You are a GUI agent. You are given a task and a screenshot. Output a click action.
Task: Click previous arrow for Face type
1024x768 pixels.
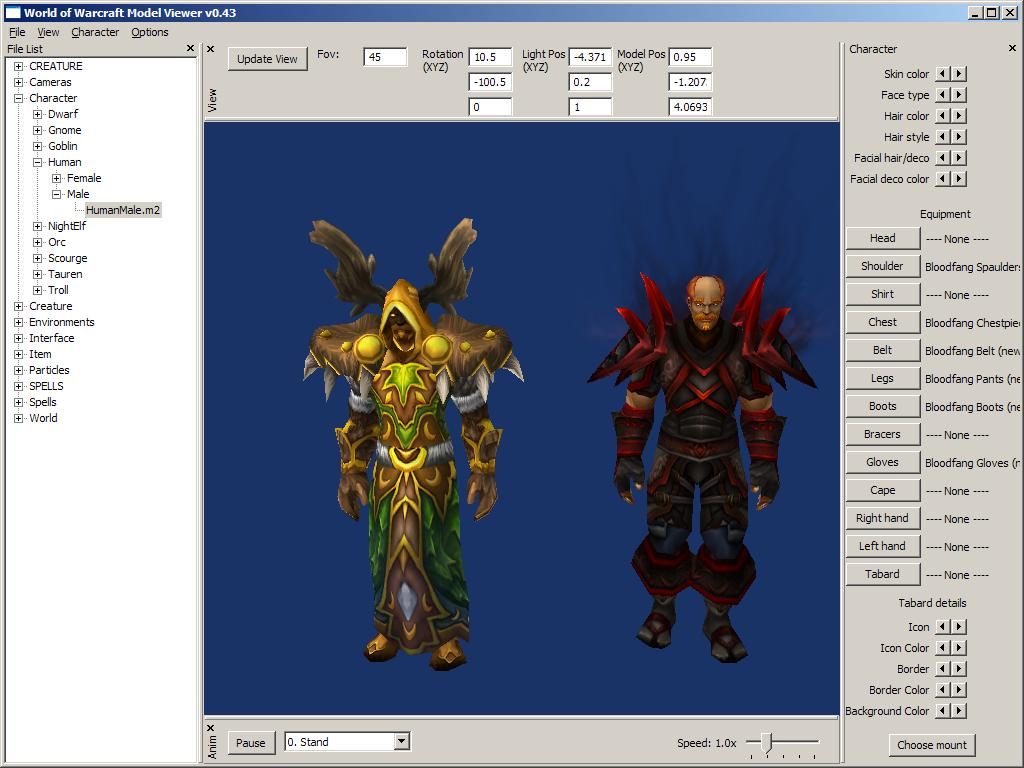pos(942,95)
